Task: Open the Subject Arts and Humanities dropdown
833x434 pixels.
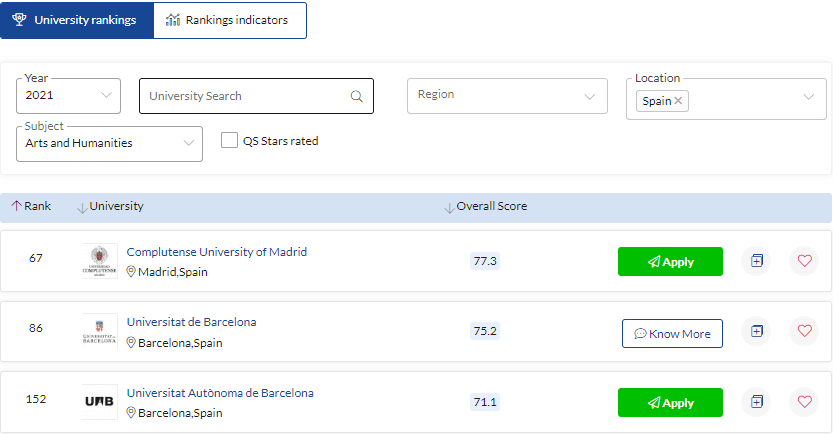Action: (109, 143)
